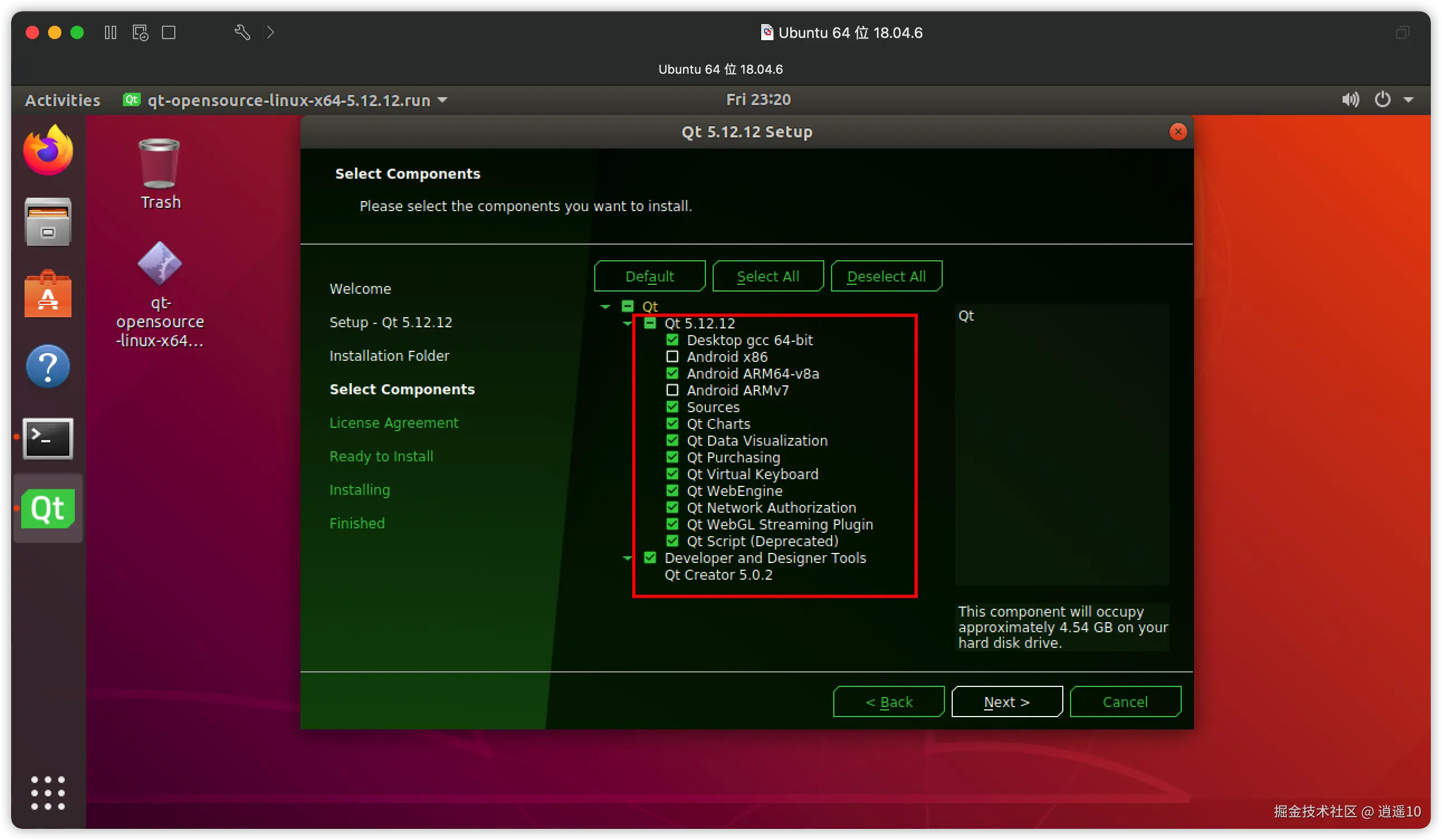This screenshot has height=840, width=1442.
Task: Collapse the Qt 5.12.12 tree node
Action: click(627, 324)
